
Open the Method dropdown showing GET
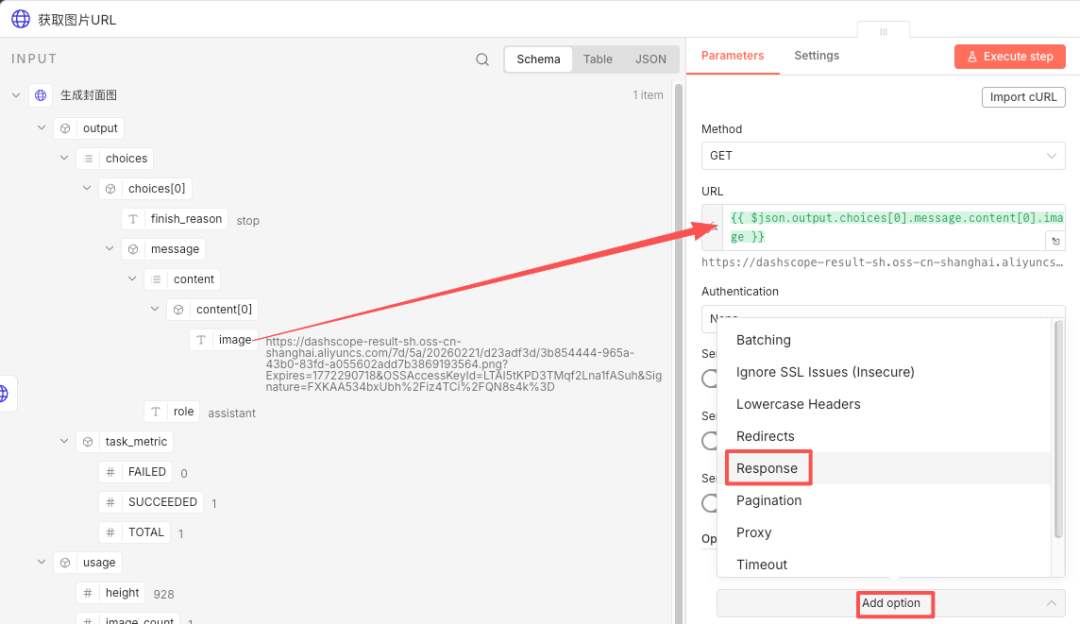pos(882,156)
